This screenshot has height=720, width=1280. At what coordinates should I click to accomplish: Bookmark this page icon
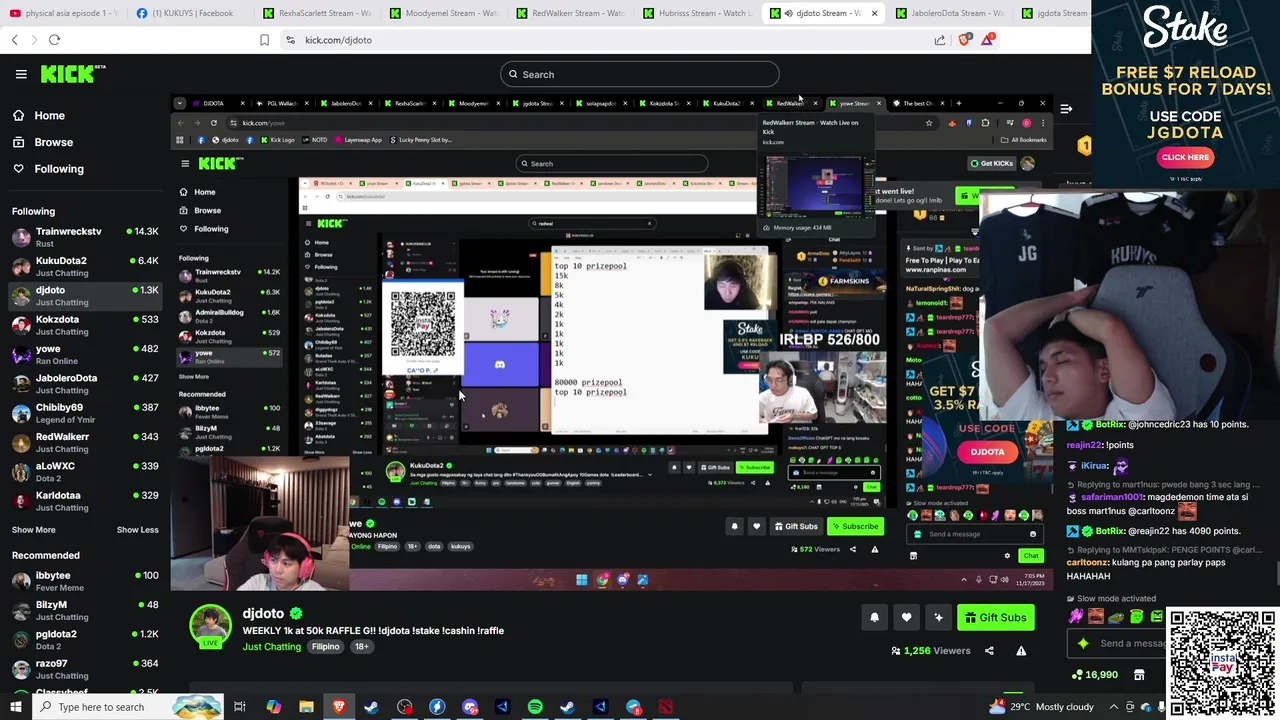click(x=264, y=40)
